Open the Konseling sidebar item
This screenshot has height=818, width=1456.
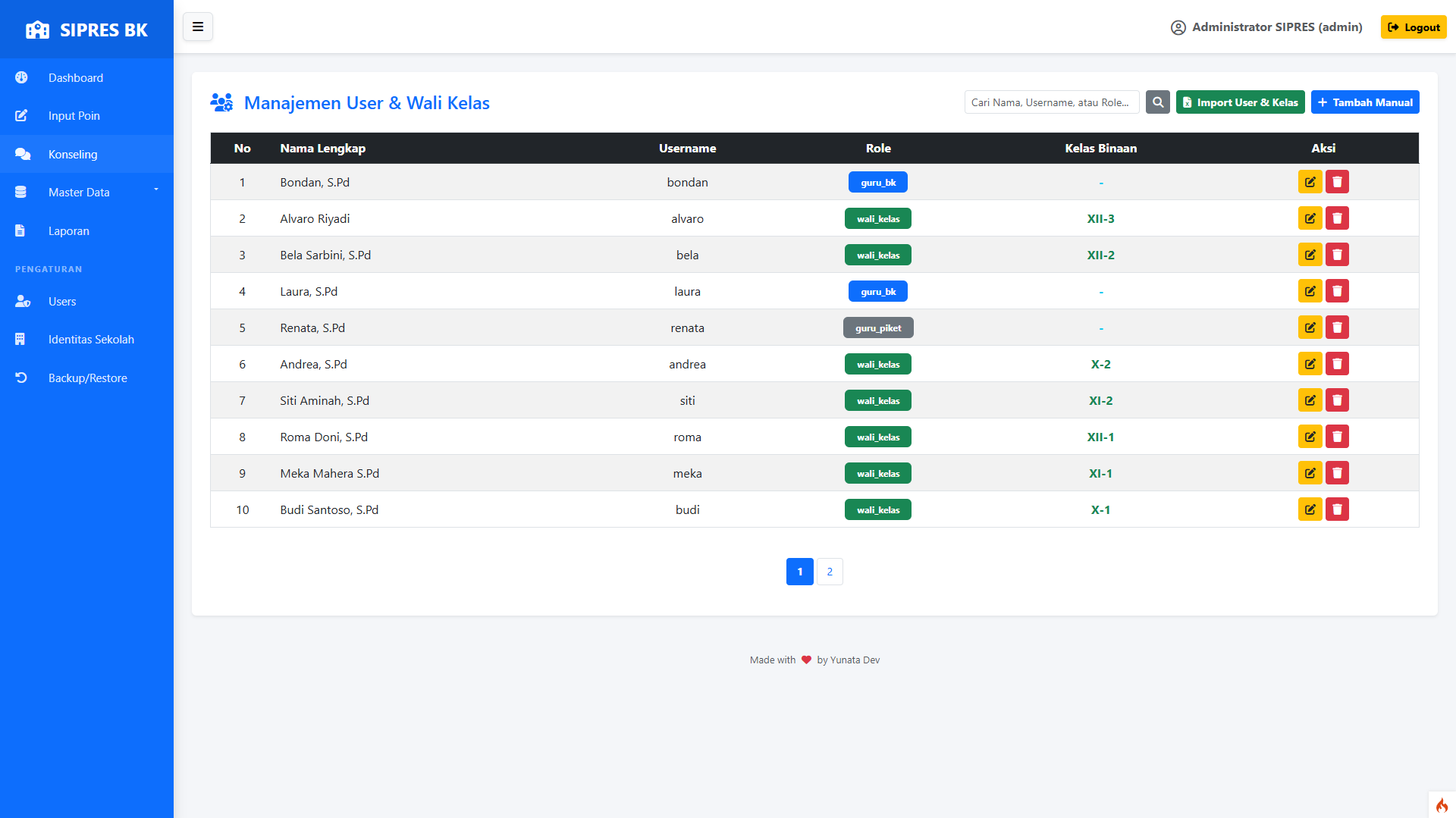(x=73, y=155)
